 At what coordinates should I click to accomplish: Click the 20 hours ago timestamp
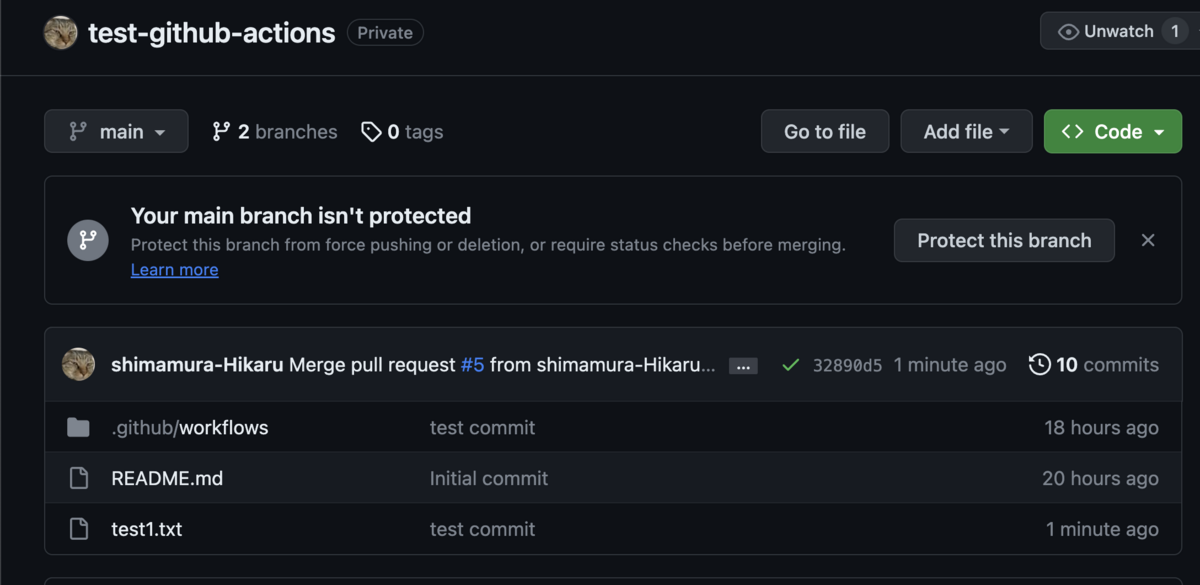click(x=1100, y=479)
